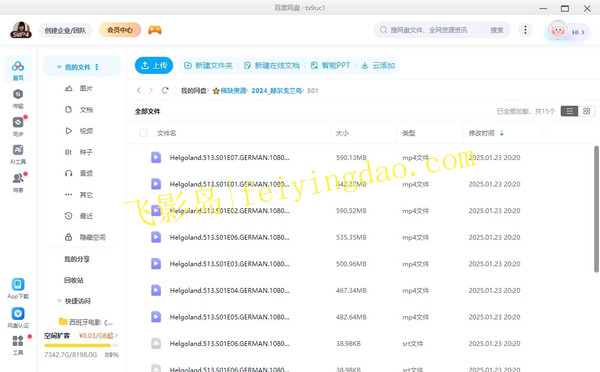Navigate to 我的网盘 breadcrumb
Image resolution: width=600 pixels, height=372 pixels.
pyautogui.click(x=194, y=91)
